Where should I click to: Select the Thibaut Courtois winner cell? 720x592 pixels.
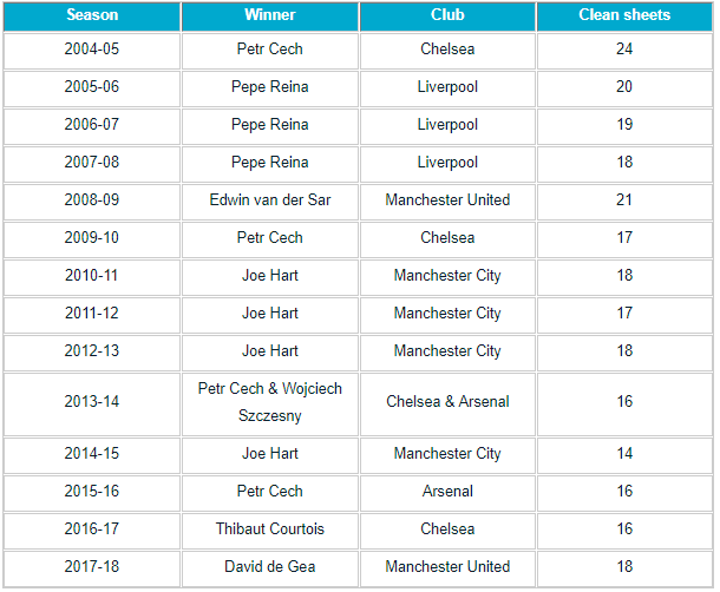pos(270,529)
